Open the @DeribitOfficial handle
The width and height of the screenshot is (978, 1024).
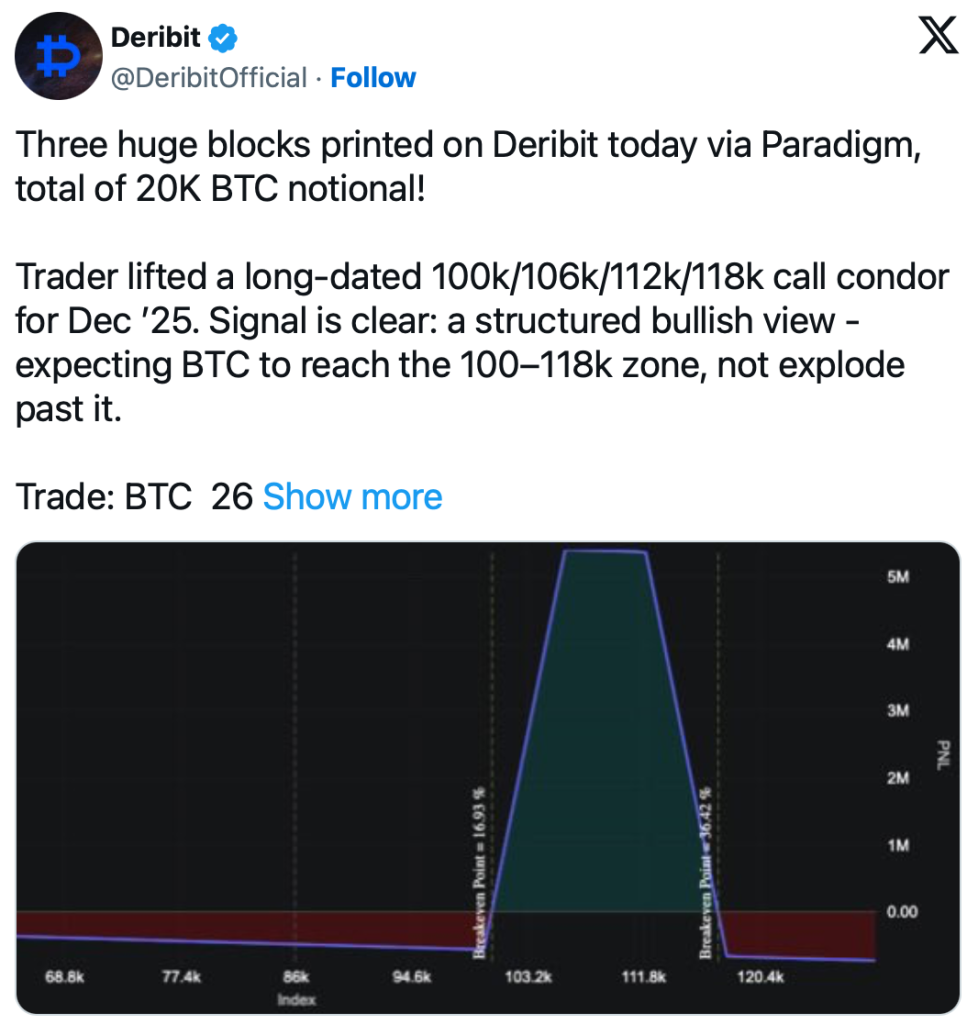(x=208, y=78)
